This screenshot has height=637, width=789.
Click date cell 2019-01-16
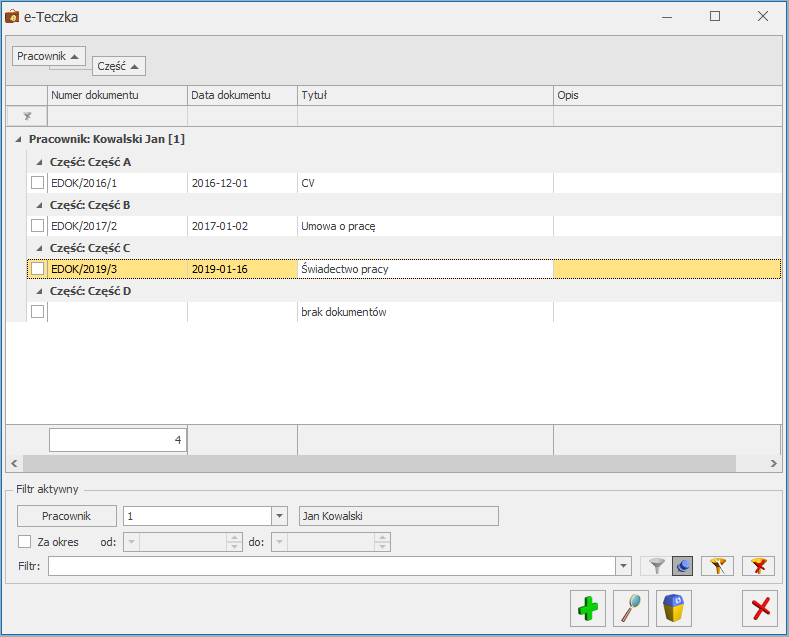point(243,269)
